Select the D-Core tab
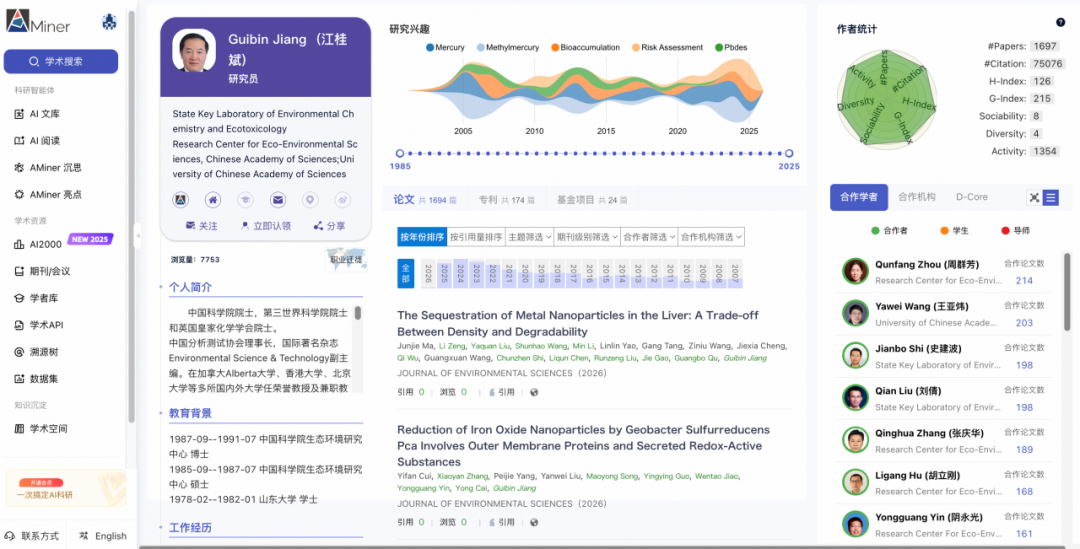Image resolution: width=1080 pixels, height=549 pixels. (971, 197)
